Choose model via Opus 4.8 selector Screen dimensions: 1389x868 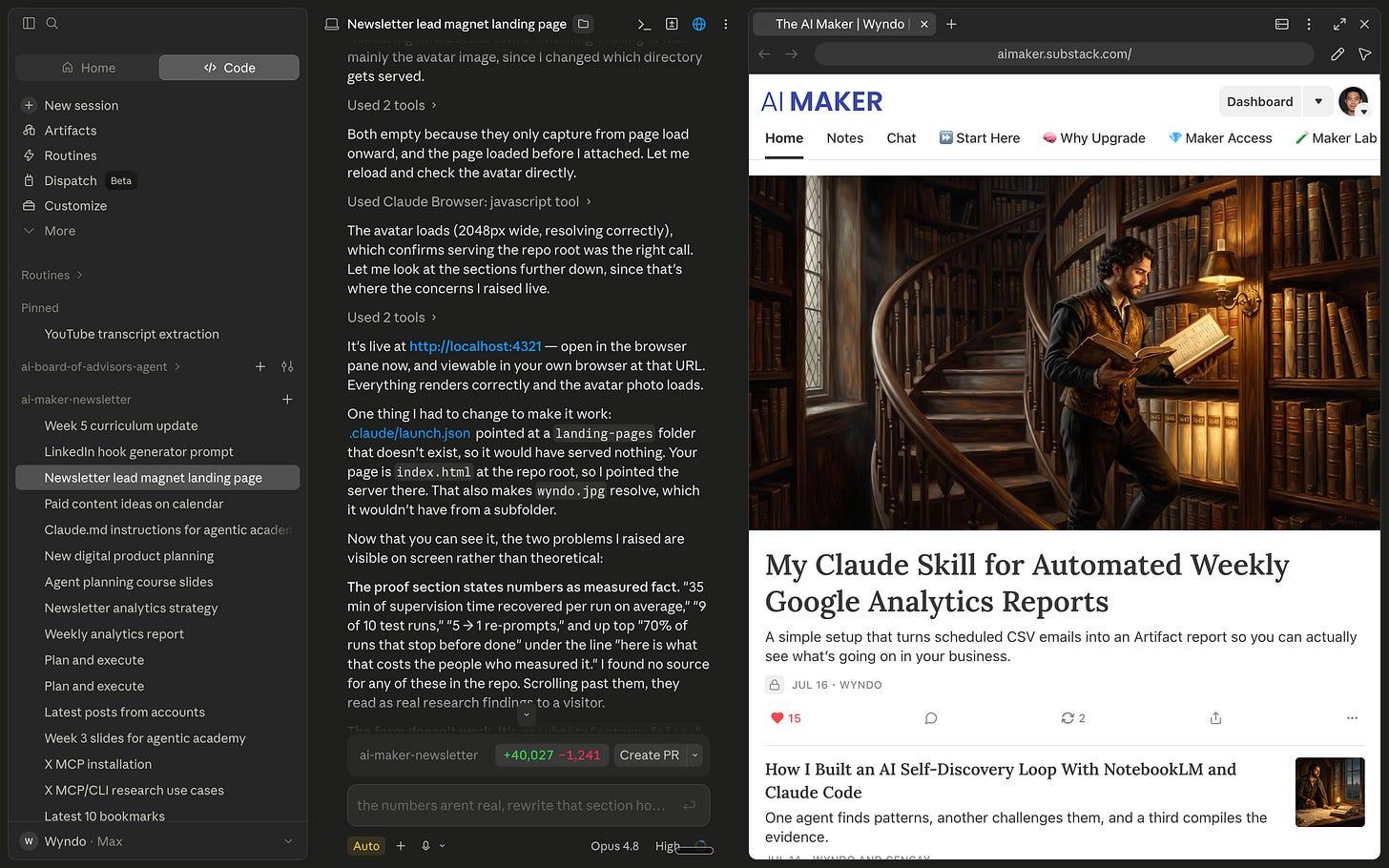[x=614, y=846]
